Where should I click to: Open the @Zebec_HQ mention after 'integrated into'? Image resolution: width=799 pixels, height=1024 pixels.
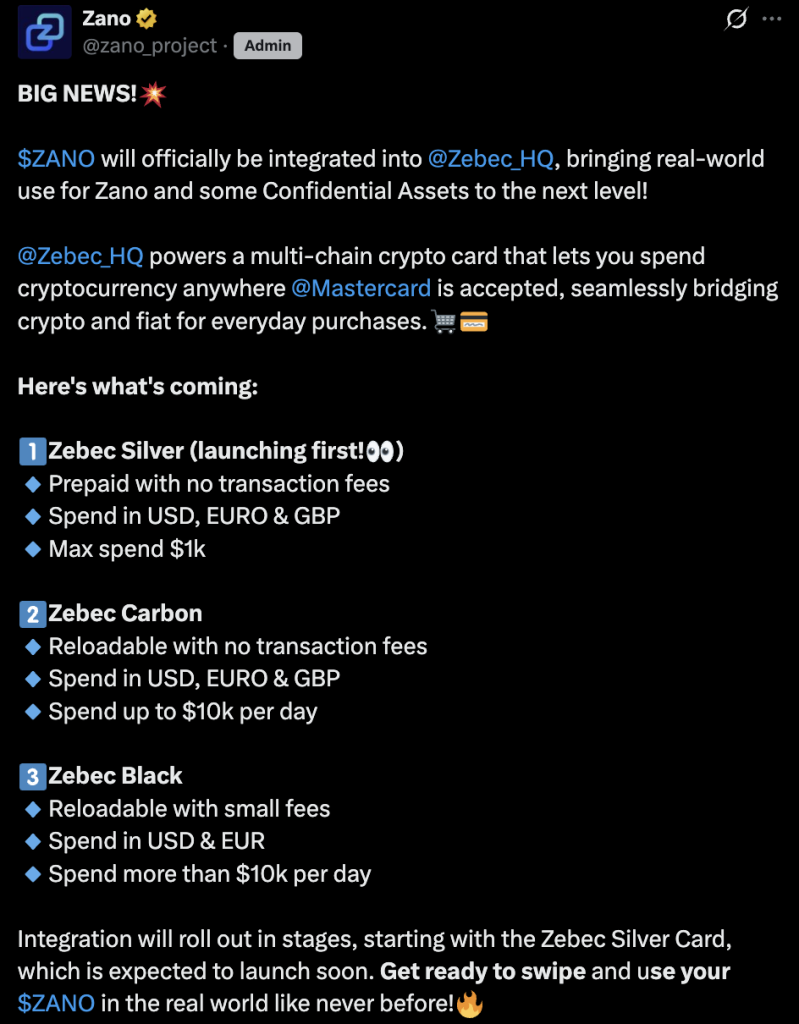coord(491,159)
